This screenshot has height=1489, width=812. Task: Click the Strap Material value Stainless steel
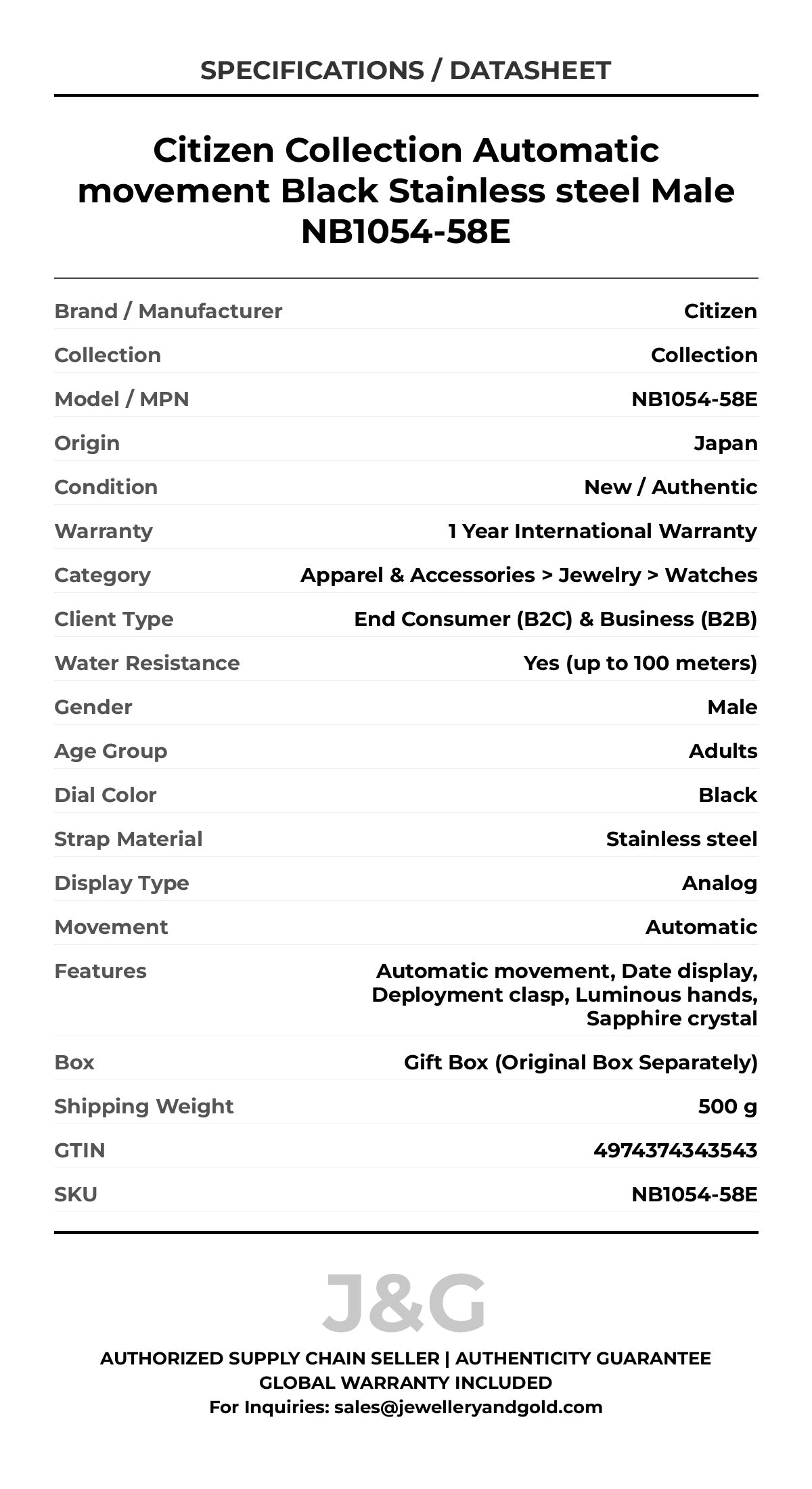681,839
